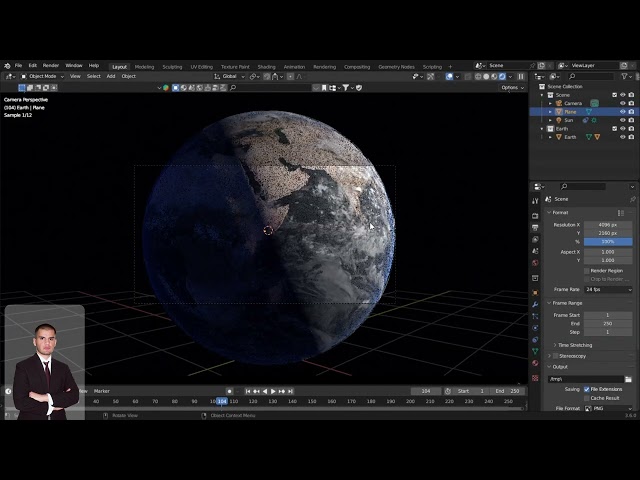
Task: Open the World properties tab
Action: [x=535, y=263]
